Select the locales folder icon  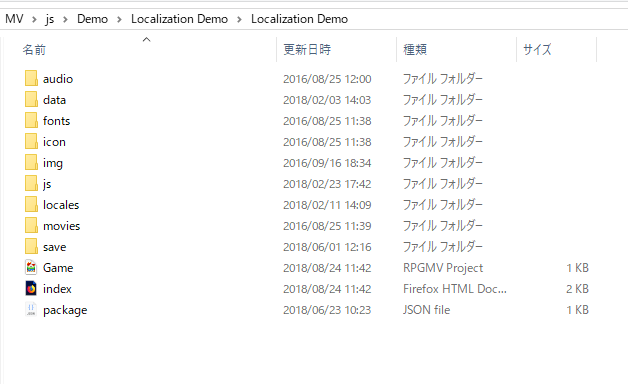(31, 205)
